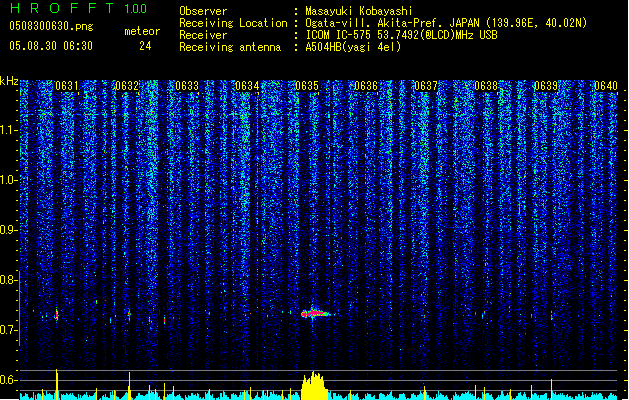Click the 0.8 frequency axis label
The image size is (629, 400).
click(x=8, y=280)
